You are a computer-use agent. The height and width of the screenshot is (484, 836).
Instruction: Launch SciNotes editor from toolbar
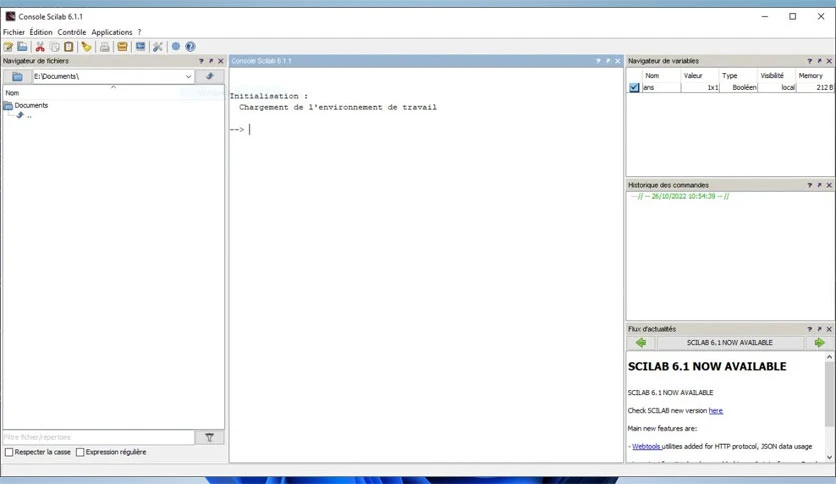(9, 47)
